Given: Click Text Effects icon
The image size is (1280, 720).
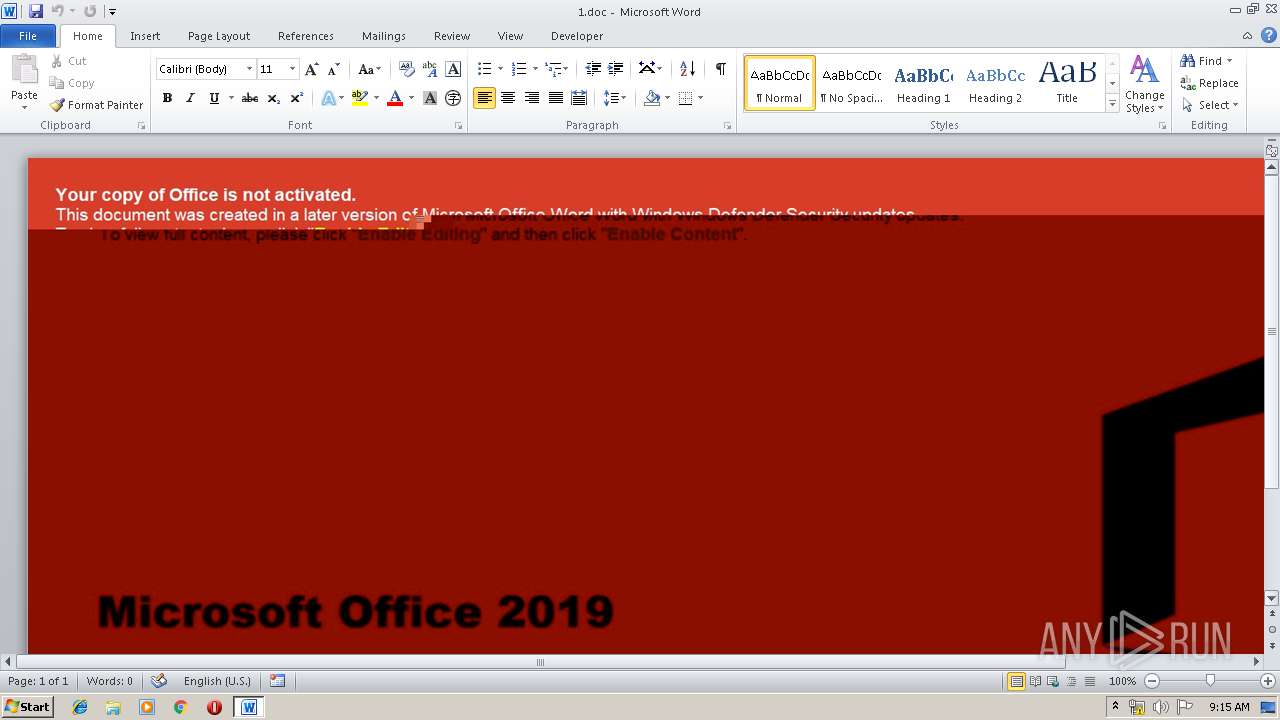Looking at the screenshot, I should (x=328, y=98).
